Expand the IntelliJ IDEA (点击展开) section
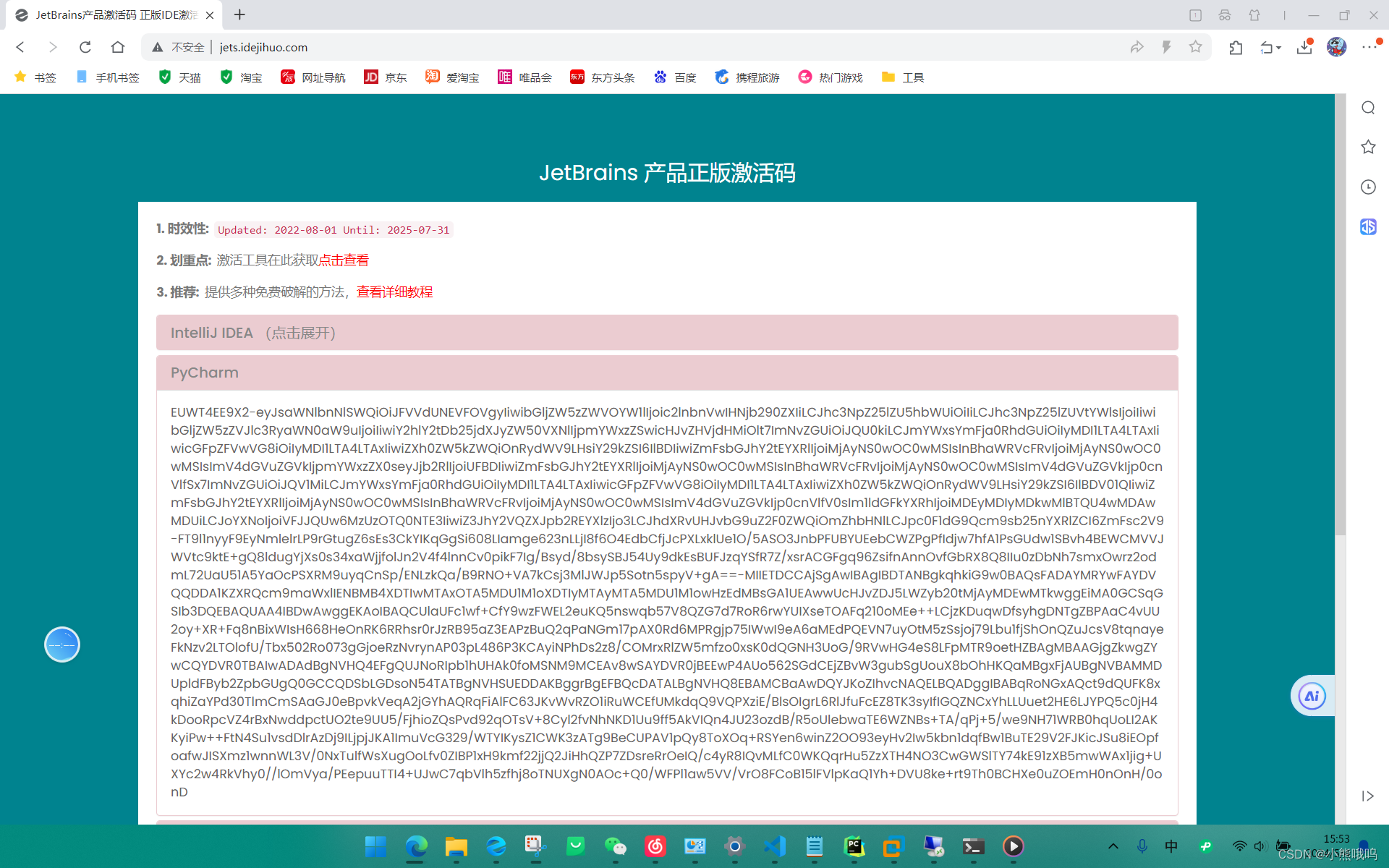This screenshot has width=1389, height=868. click(x=667, y=333)
